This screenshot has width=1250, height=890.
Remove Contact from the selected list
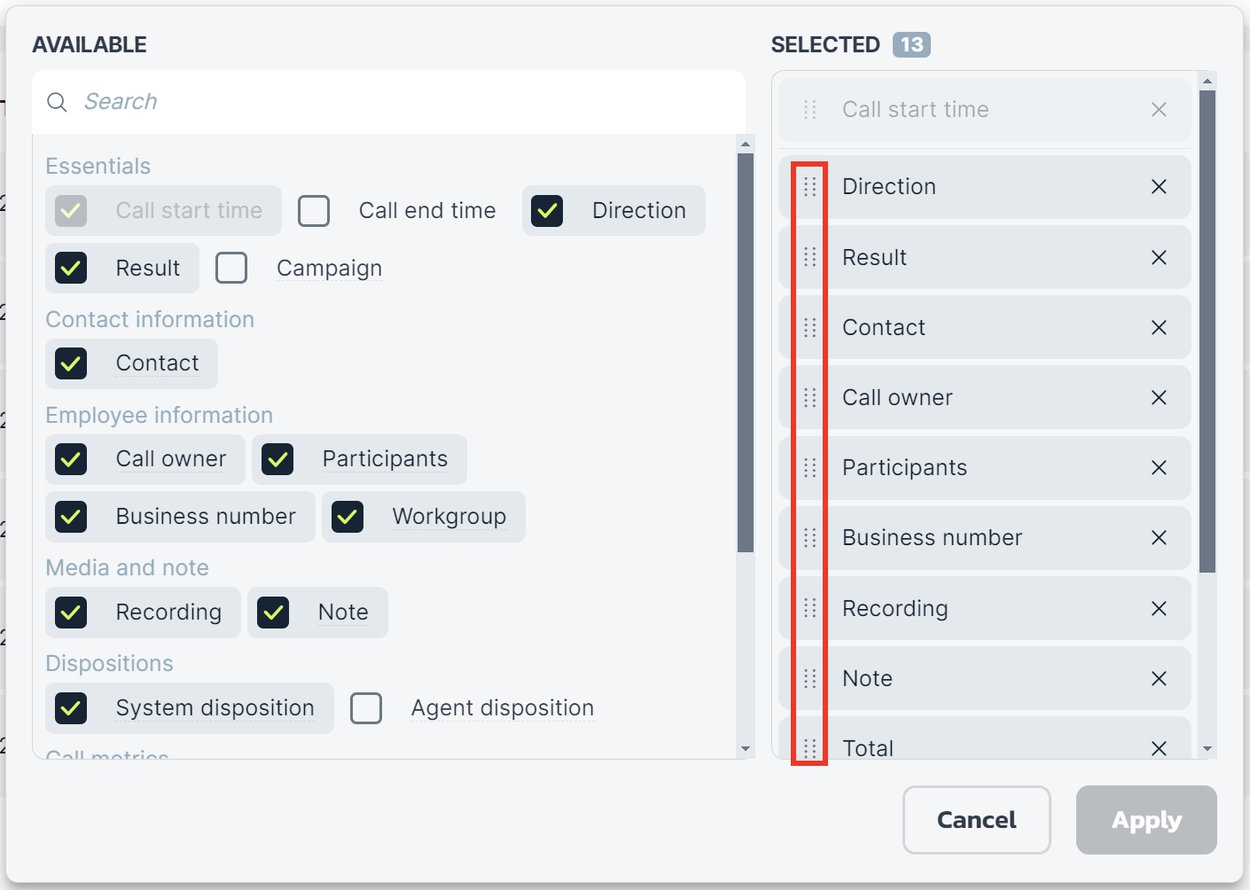(1159, 327)
